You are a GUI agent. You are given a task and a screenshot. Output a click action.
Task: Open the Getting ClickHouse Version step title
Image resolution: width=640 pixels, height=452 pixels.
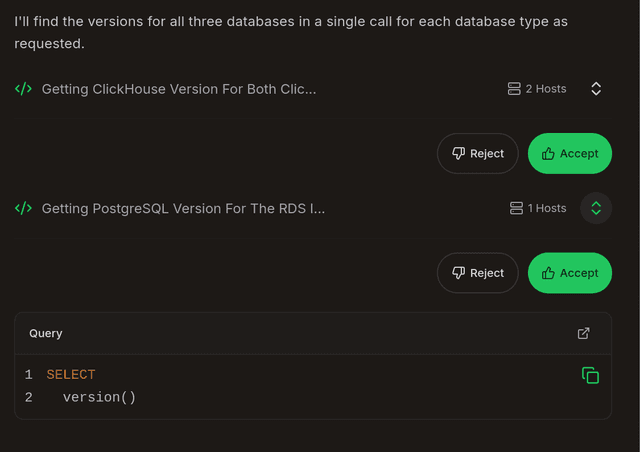coord(179,89)
